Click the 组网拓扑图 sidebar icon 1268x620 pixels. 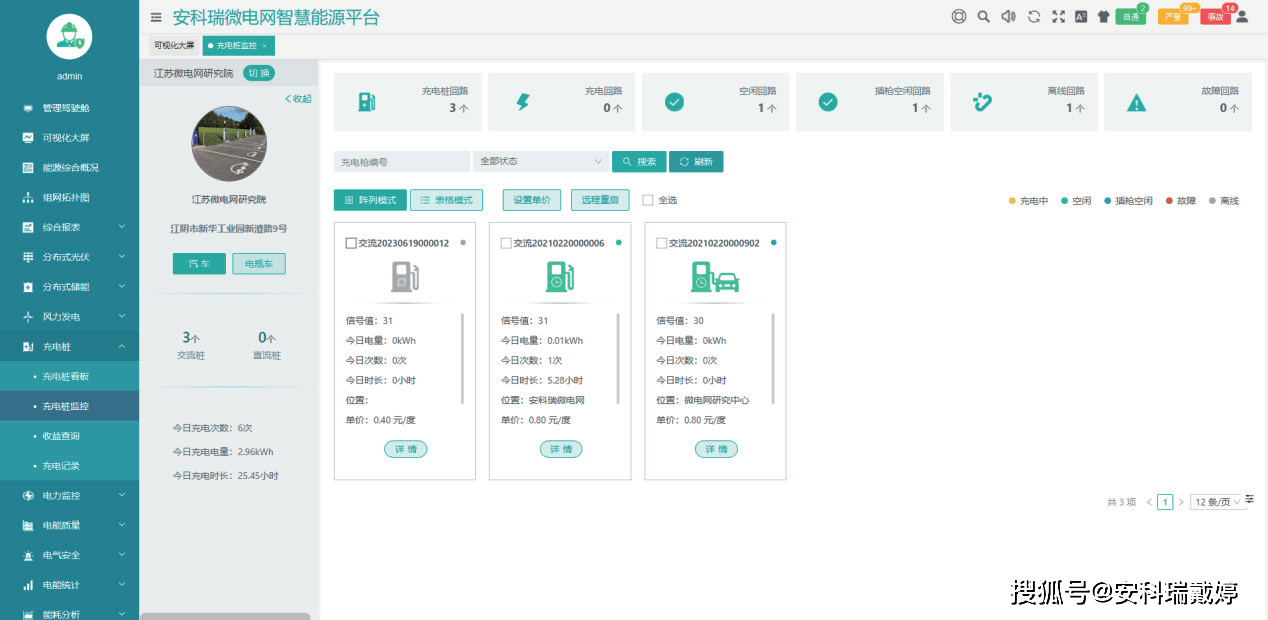28,198
